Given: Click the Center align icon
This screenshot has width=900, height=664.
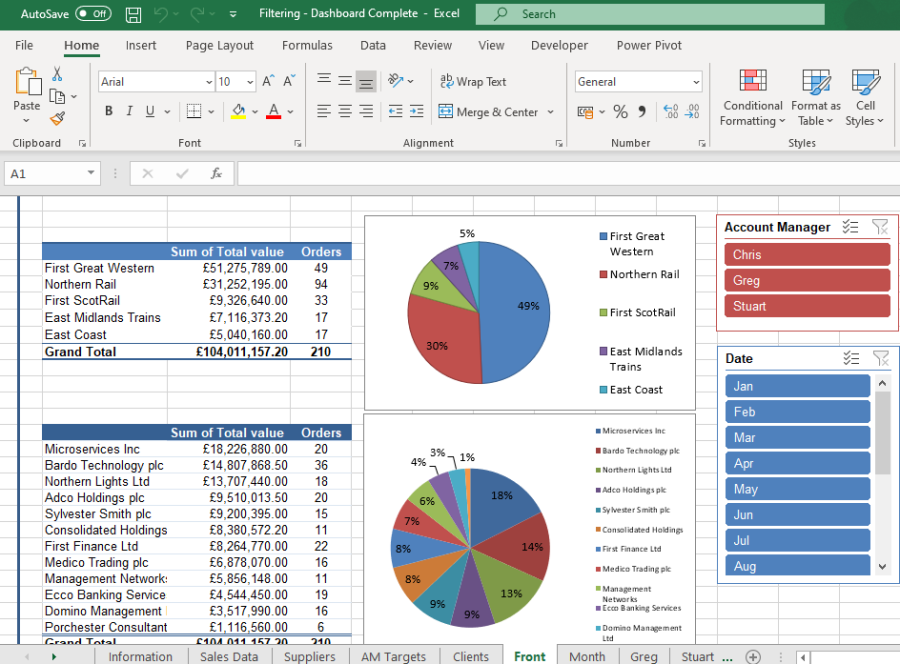Looking at the screenshot, I should pyautogui.click(x=345, y=111).
